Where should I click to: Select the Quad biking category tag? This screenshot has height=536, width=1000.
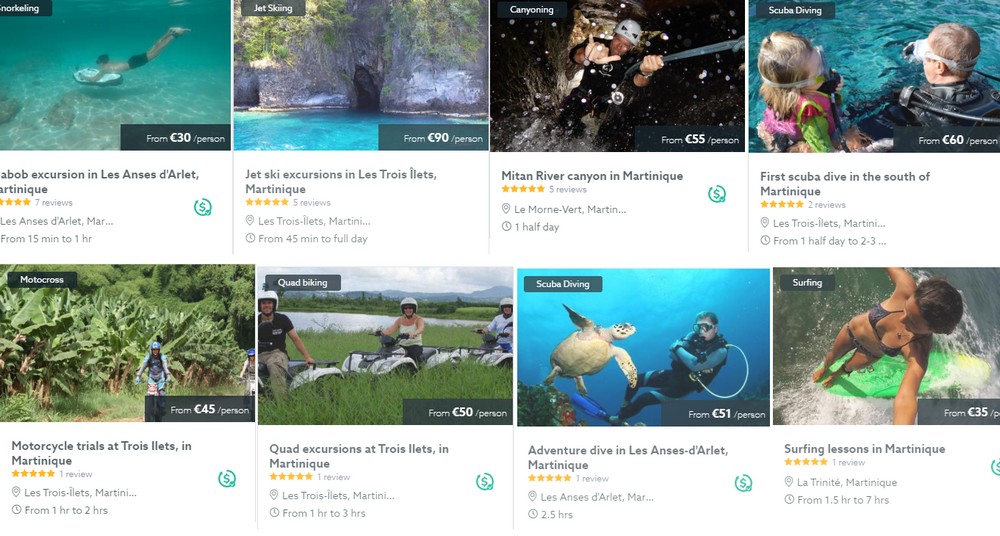coord(302,283)
